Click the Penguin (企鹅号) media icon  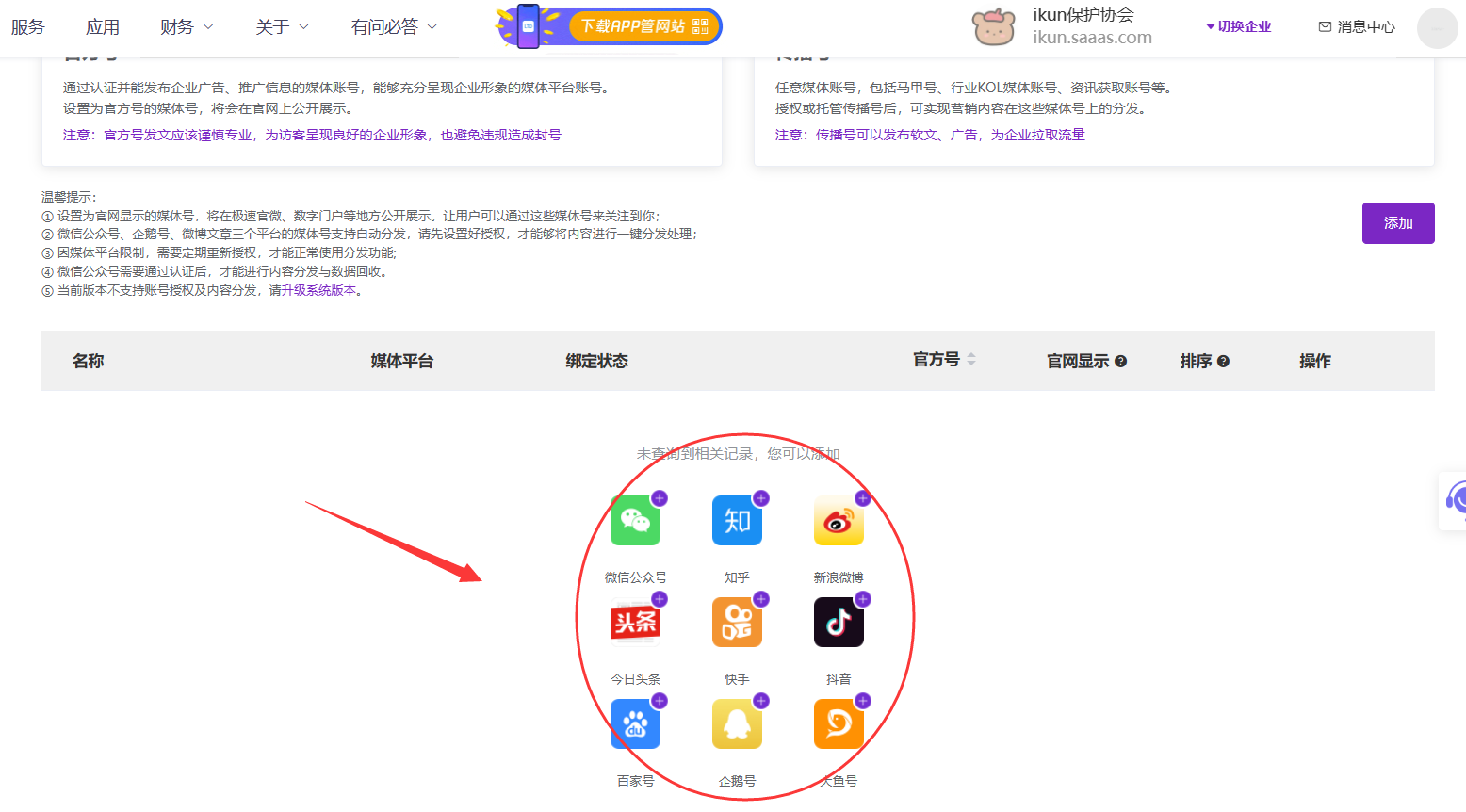click(x=737, y=724)
